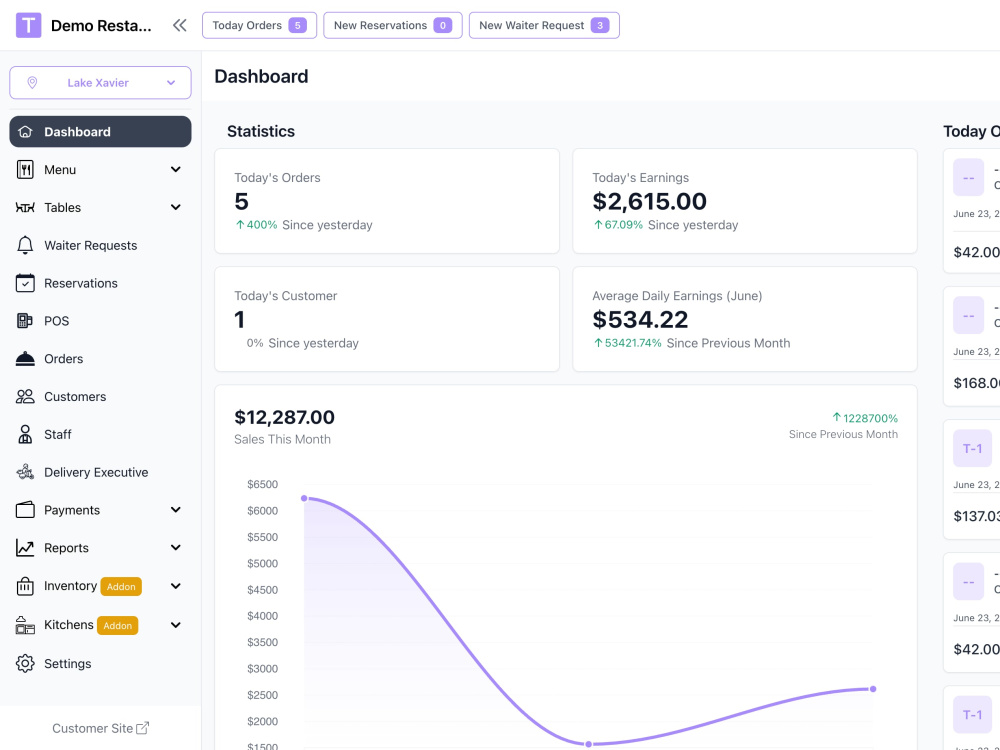This screenshot has height=750, width=1000.
Task: Collapse the sidebar with the double-chevron icon
Action: [x=180, y=26]
